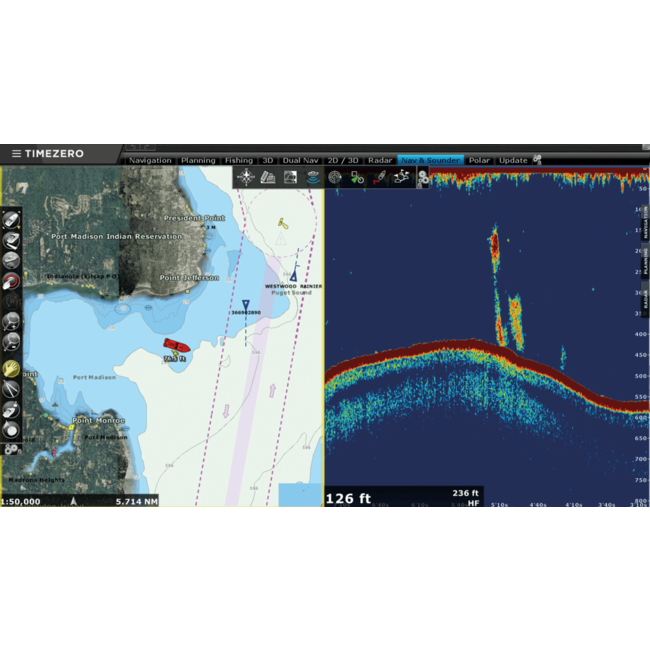Select the Nav & Sounder tab
This screenshot has width=650, height=650.
coord(430,160)
